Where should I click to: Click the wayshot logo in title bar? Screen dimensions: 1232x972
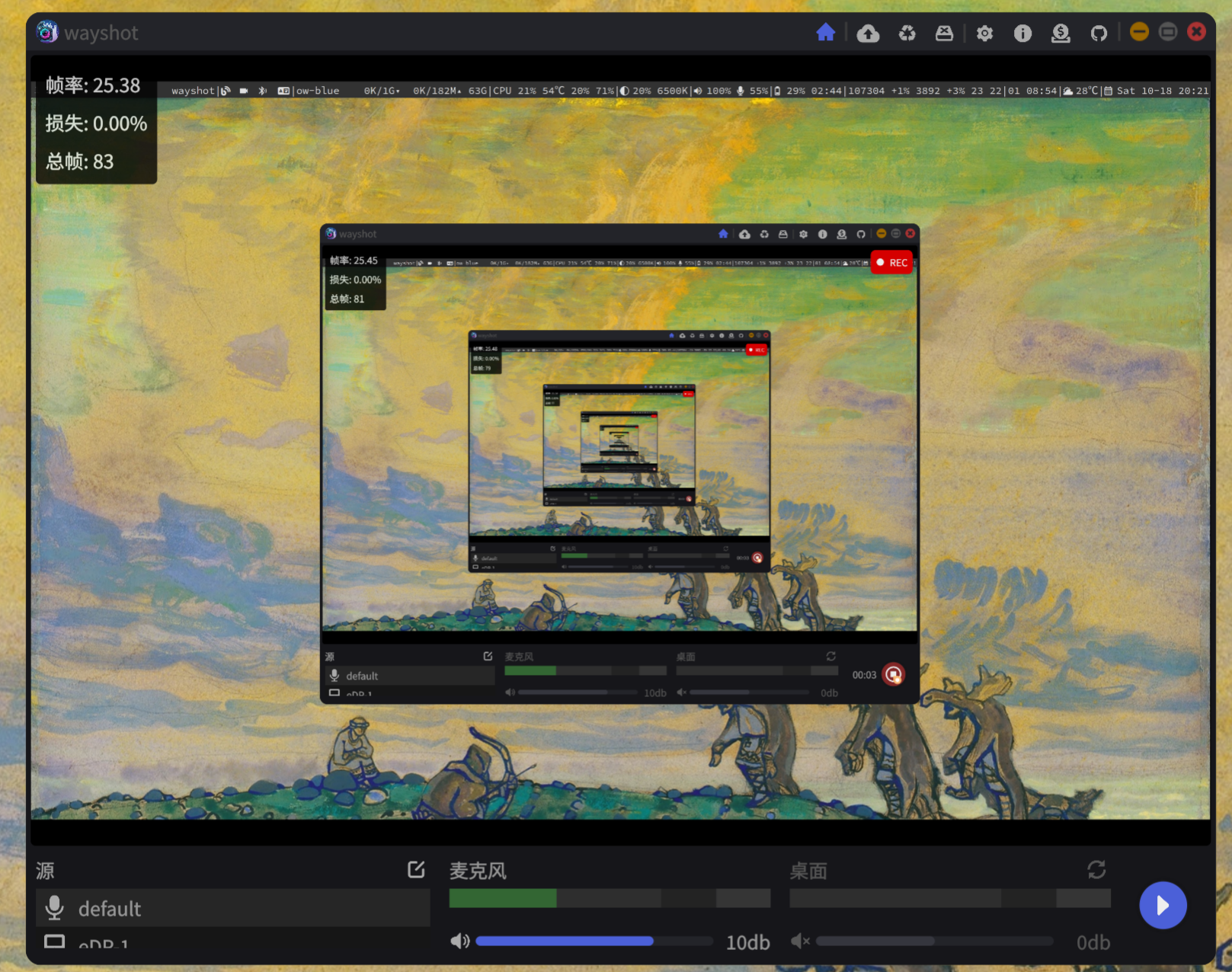coord(47,32)
